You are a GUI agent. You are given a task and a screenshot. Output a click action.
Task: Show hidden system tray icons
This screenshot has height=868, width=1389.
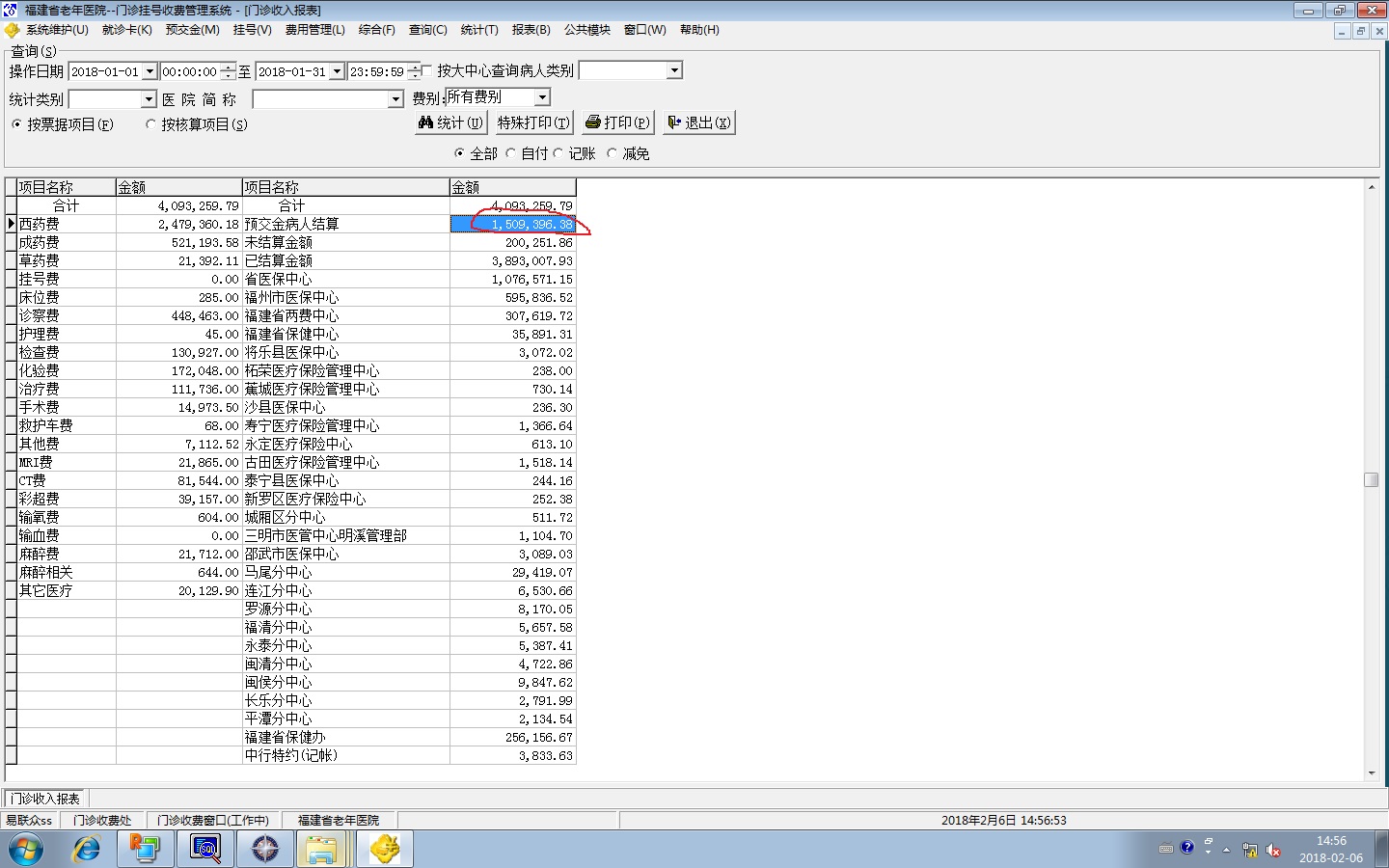(x=1227, y=850)
